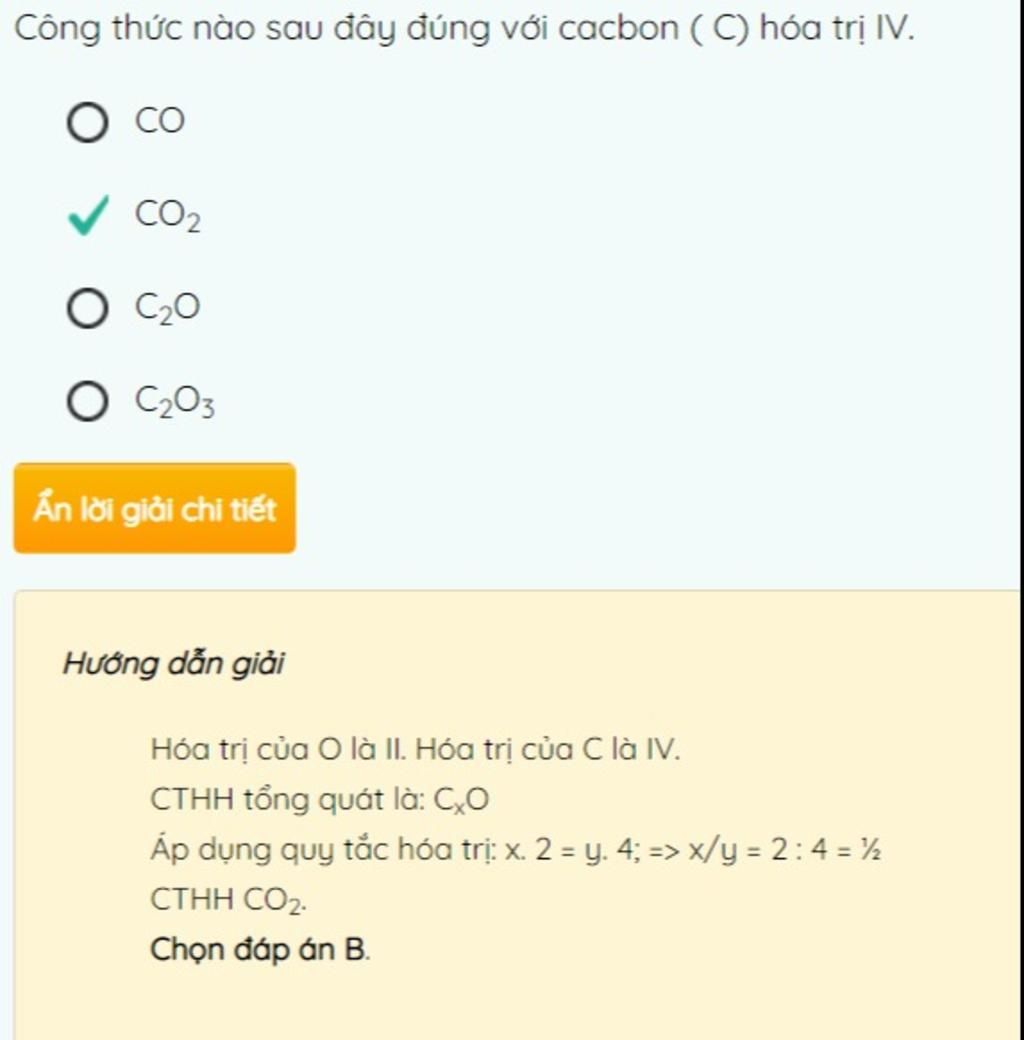Click the Hướng dẫn giải heading
Image resolution: width=1024 pixels, height=1040 pixels.
173,664
